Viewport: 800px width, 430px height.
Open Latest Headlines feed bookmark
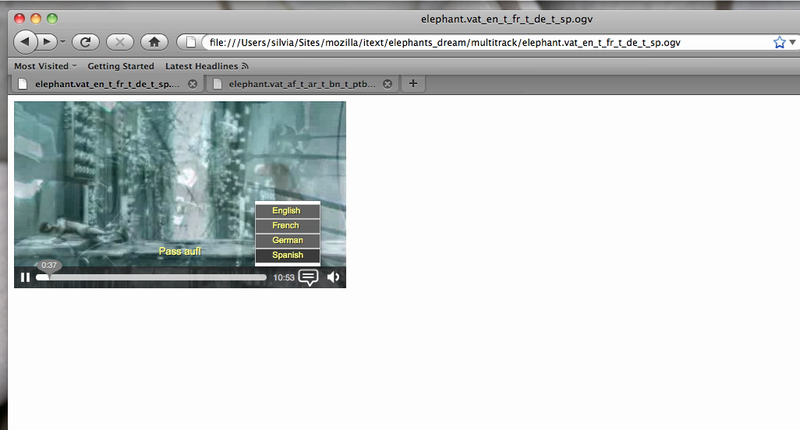click(x=206, y=66)
